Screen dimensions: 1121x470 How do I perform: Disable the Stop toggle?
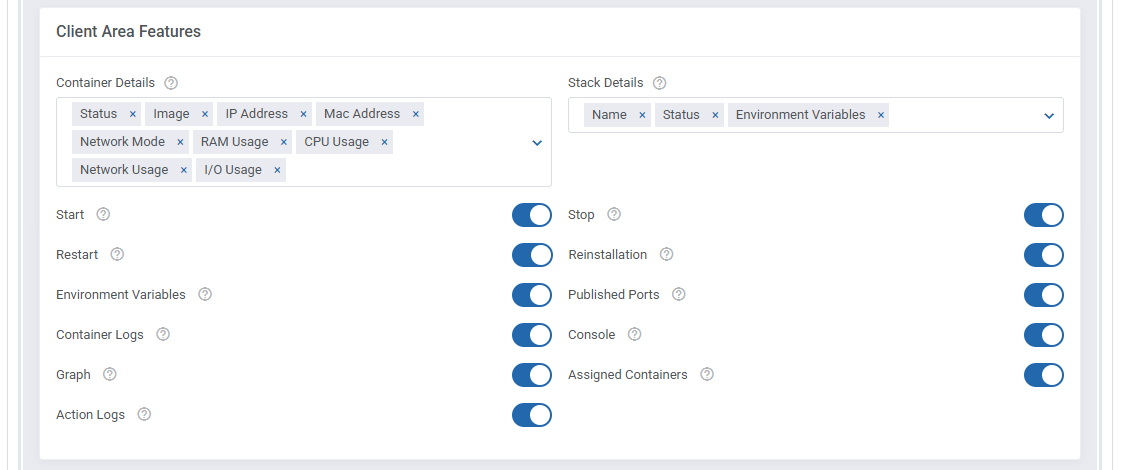tap(1044, 215)
